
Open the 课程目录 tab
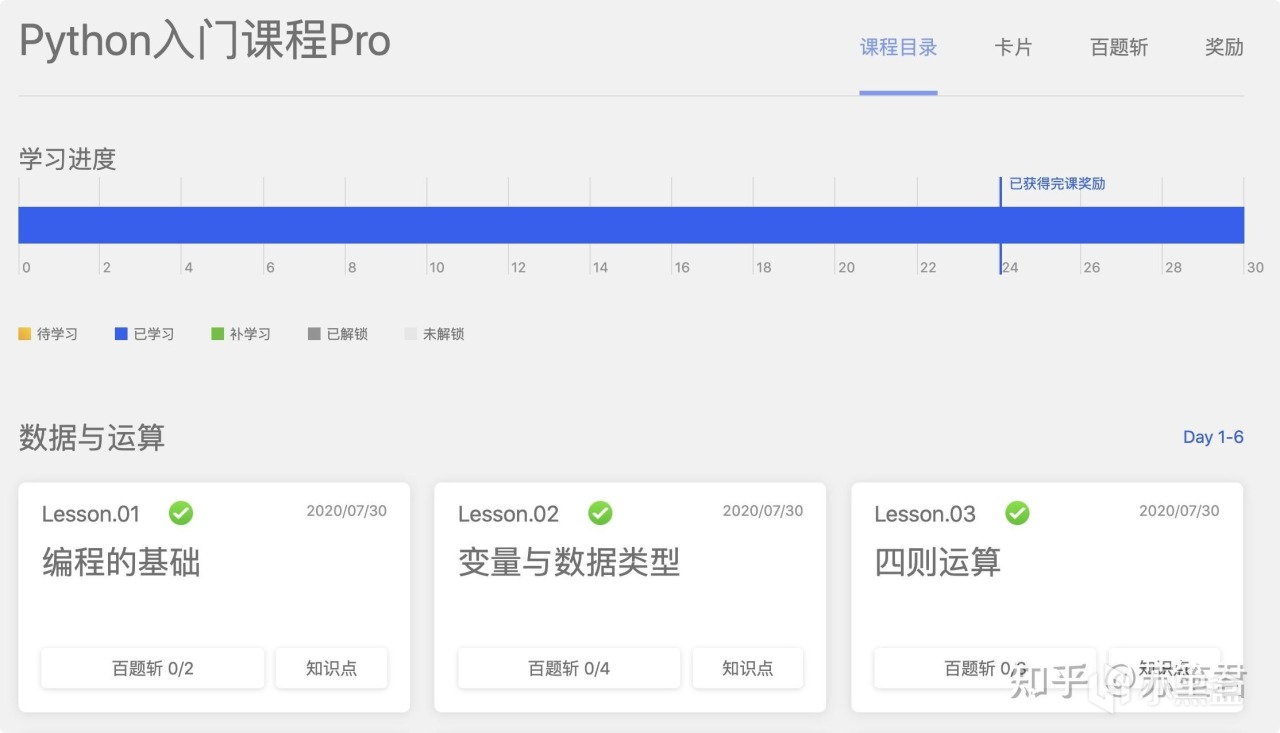[898, 47]
